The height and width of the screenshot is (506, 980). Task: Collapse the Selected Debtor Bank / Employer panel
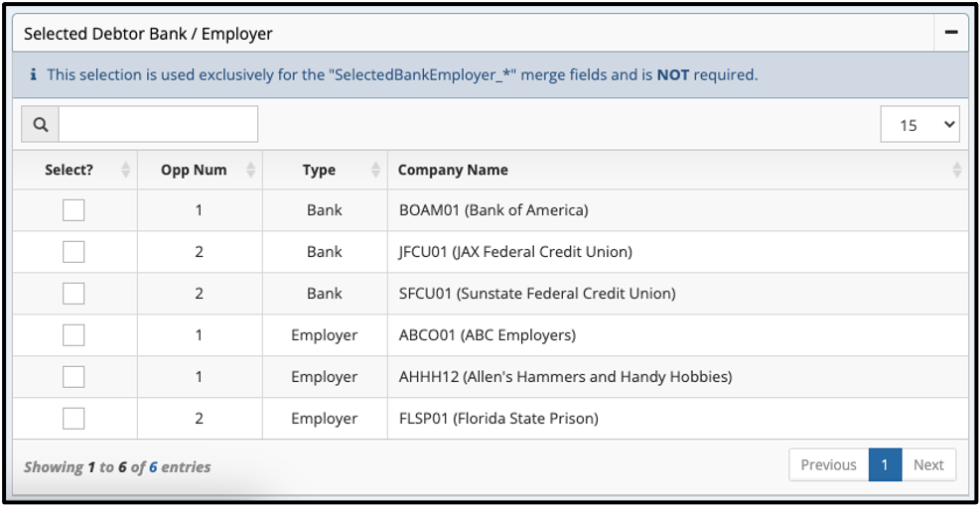pyautogui.click(x=951, y=33)
